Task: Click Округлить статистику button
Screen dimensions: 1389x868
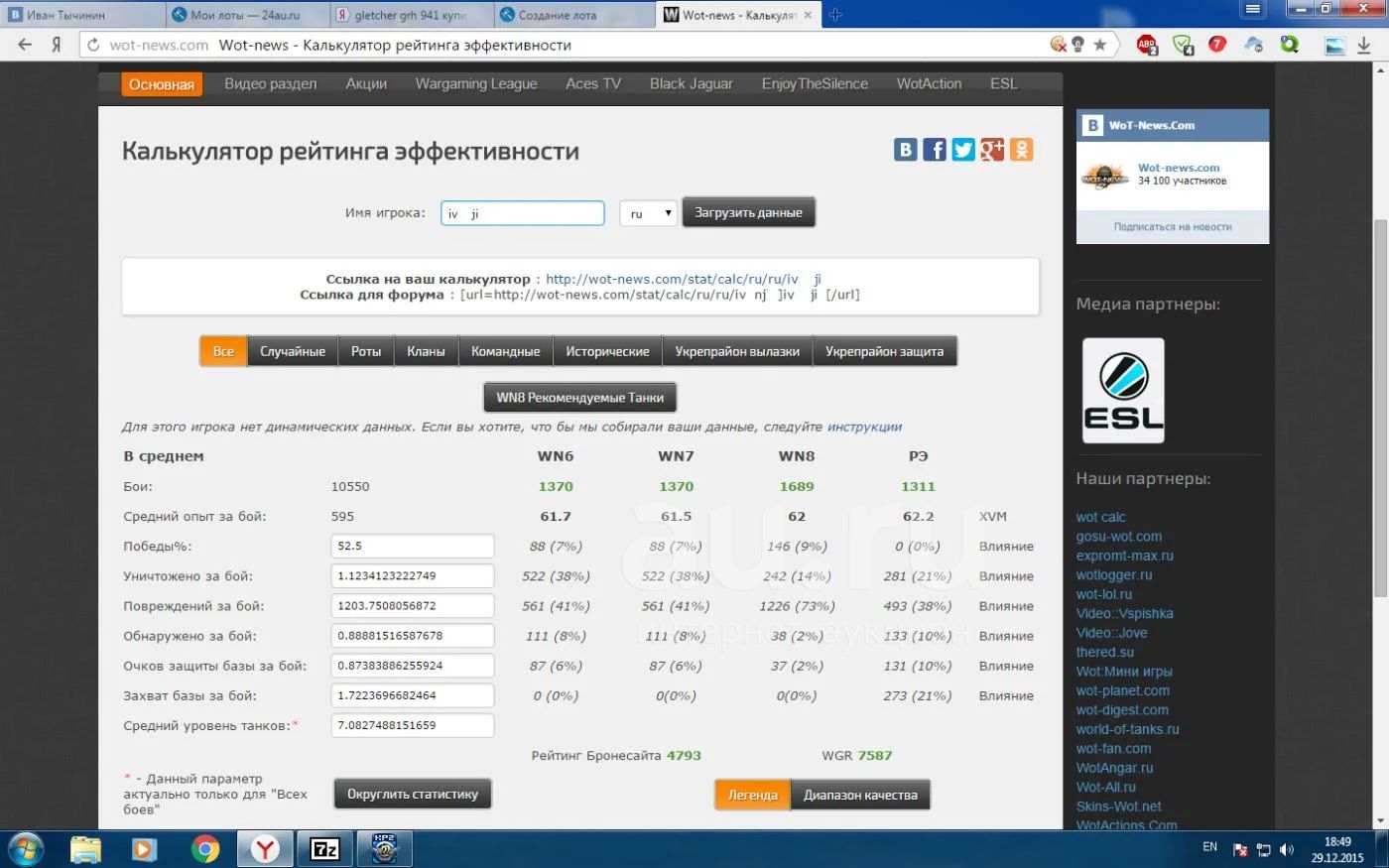Action: [x=413, y=794]
